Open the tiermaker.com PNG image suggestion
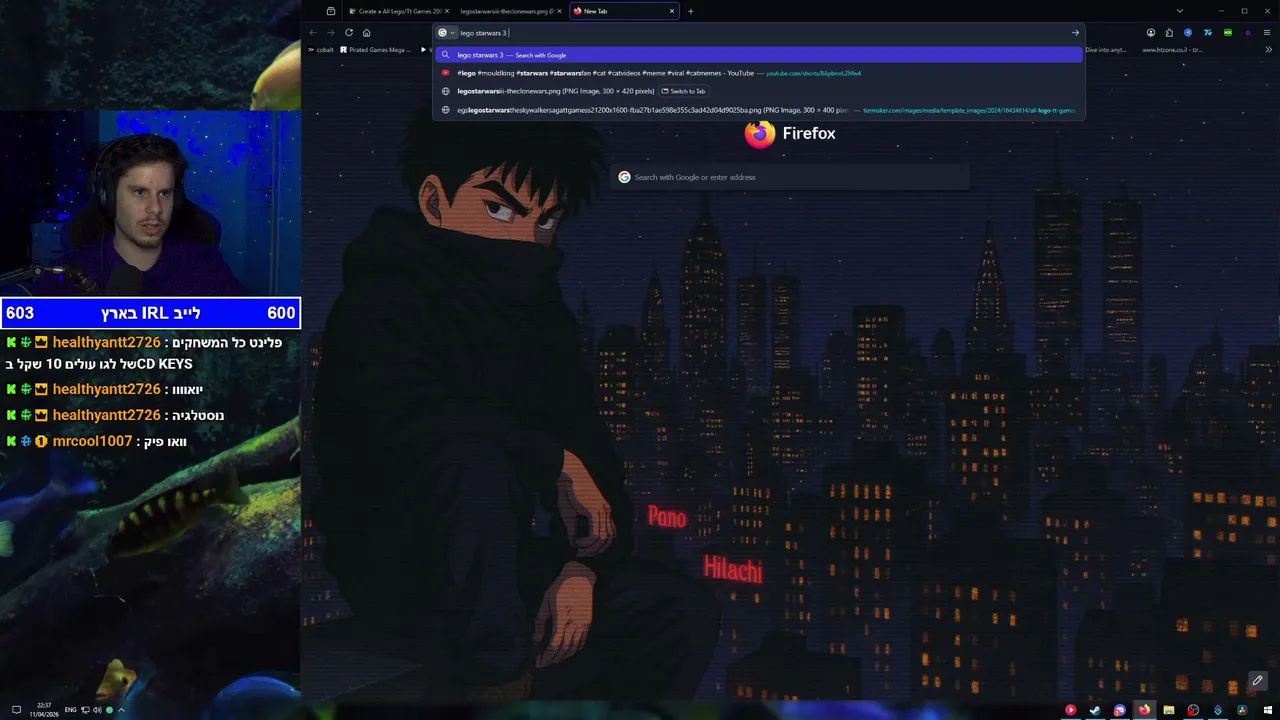This screenshot has height=720, width=1280. [759, 110]
